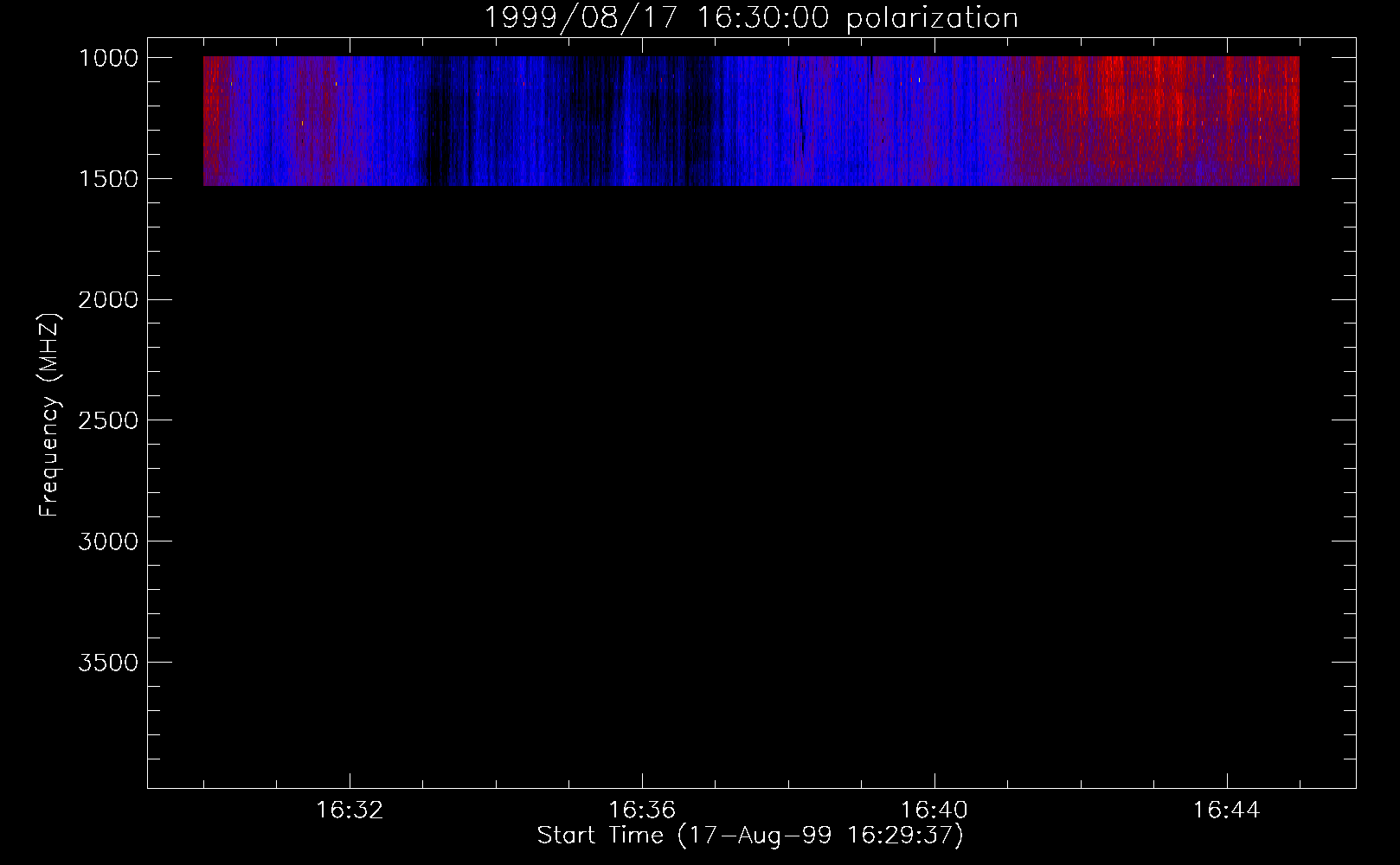Screen dimensions: 1400x865
Task: Click the 3000 frequency tick label
Action: click(x=108, y=541)
